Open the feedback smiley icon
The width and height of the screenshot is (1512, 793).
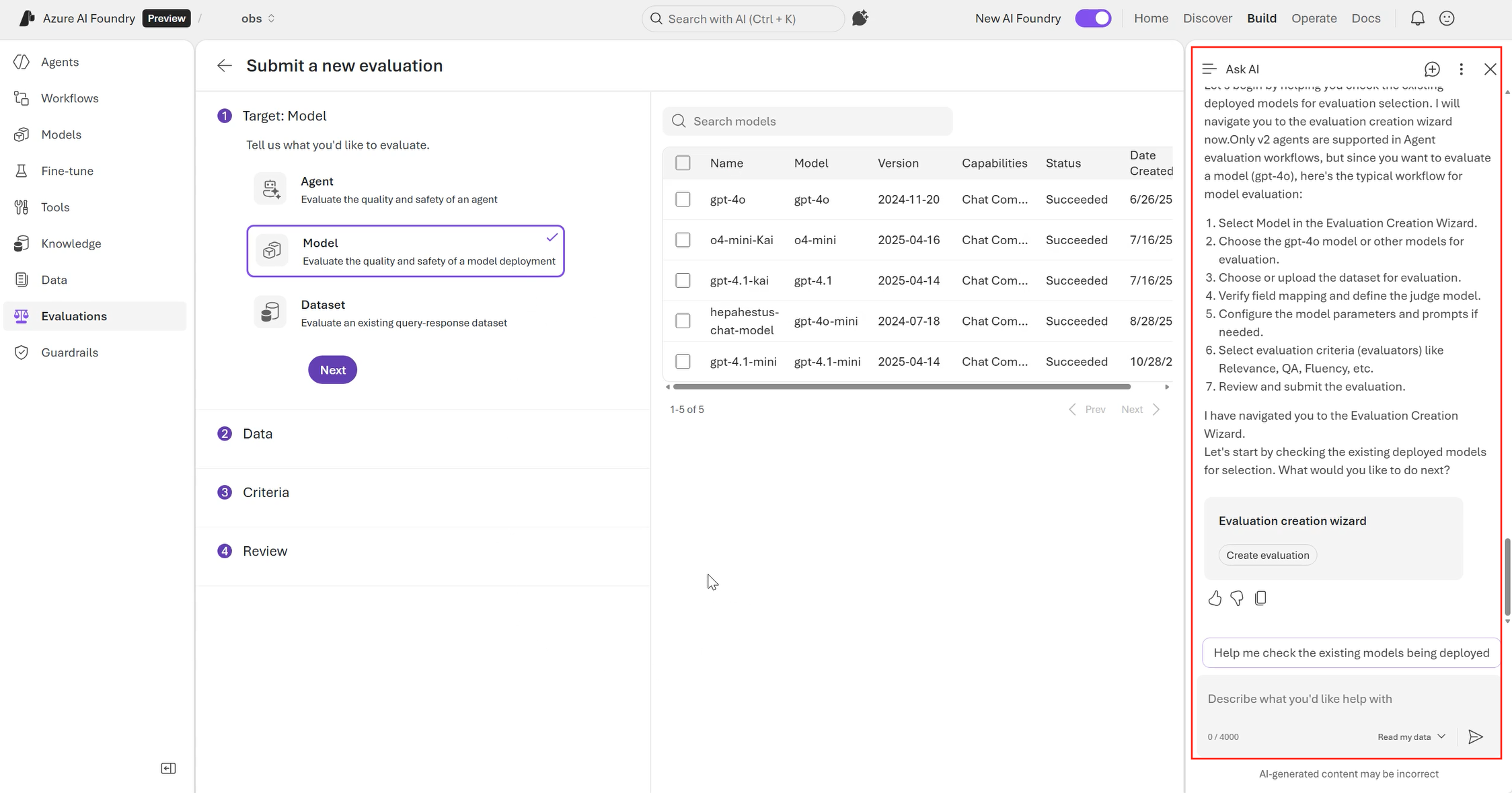[1447, 18]
